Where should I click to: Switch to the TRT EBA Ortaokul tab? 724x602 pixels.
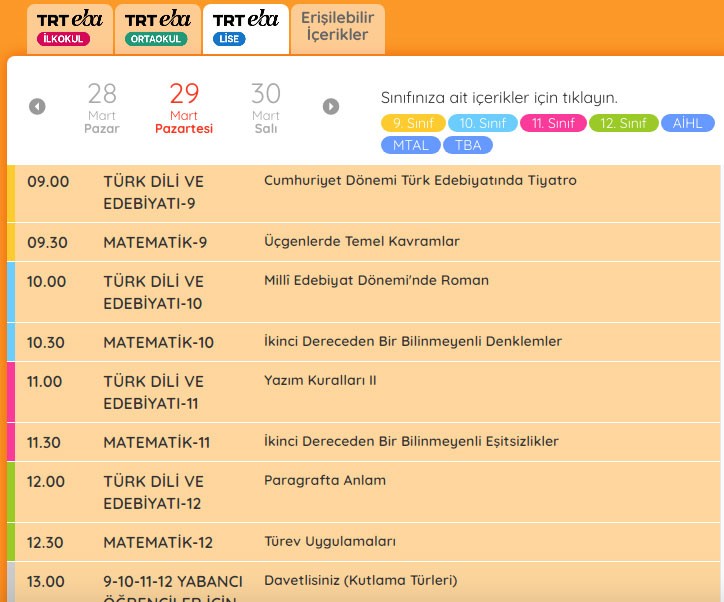pyautogui.click(x=157, y=28)
